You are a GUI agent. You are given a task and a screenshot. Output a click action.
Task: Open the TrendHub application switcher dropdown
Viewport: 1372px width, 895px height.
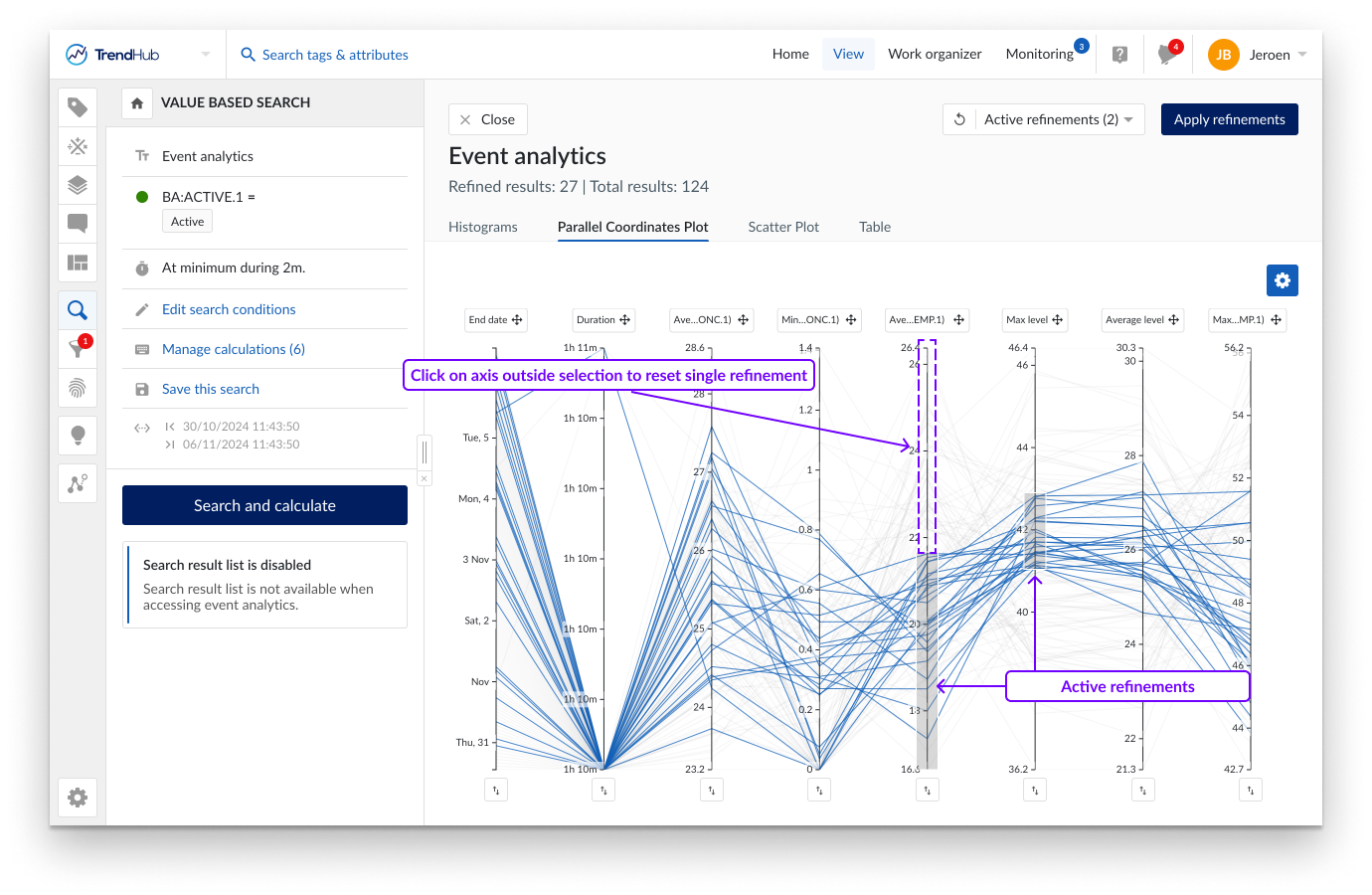[206, 55]
